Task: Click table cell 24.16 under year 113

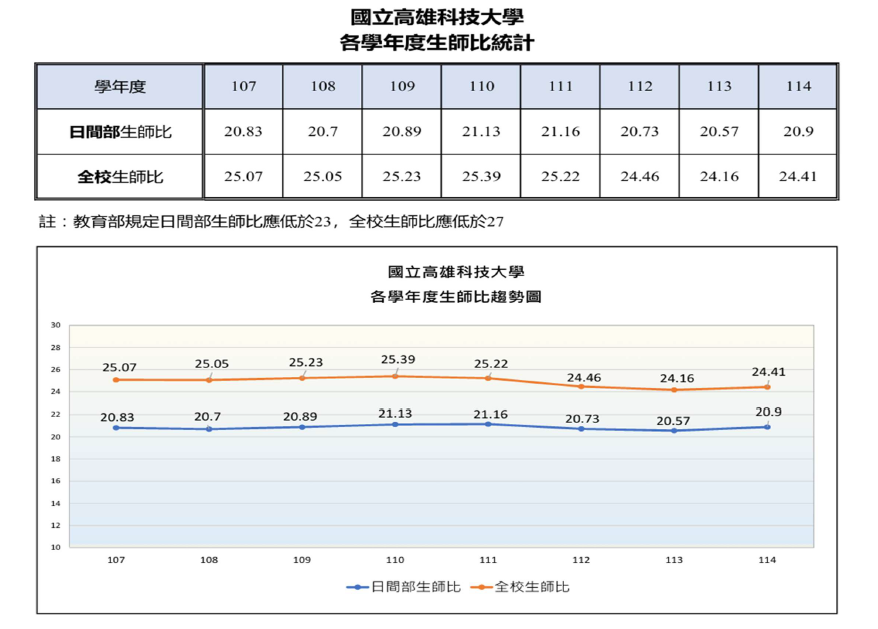Action: [719, 177]
